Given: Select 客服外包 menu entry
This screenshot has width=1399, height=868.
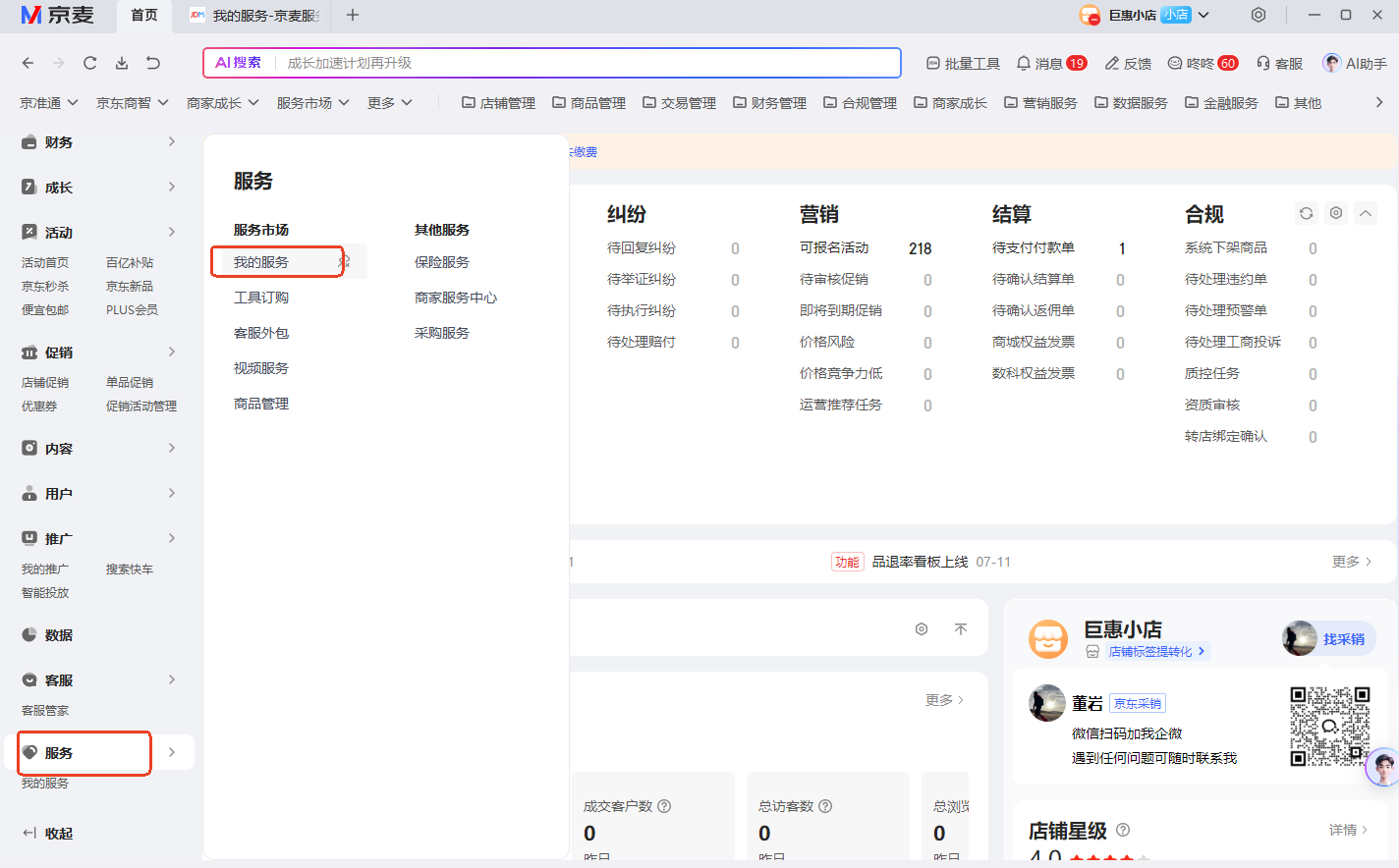Looking at the screenshot, I should tap(261, 333).
